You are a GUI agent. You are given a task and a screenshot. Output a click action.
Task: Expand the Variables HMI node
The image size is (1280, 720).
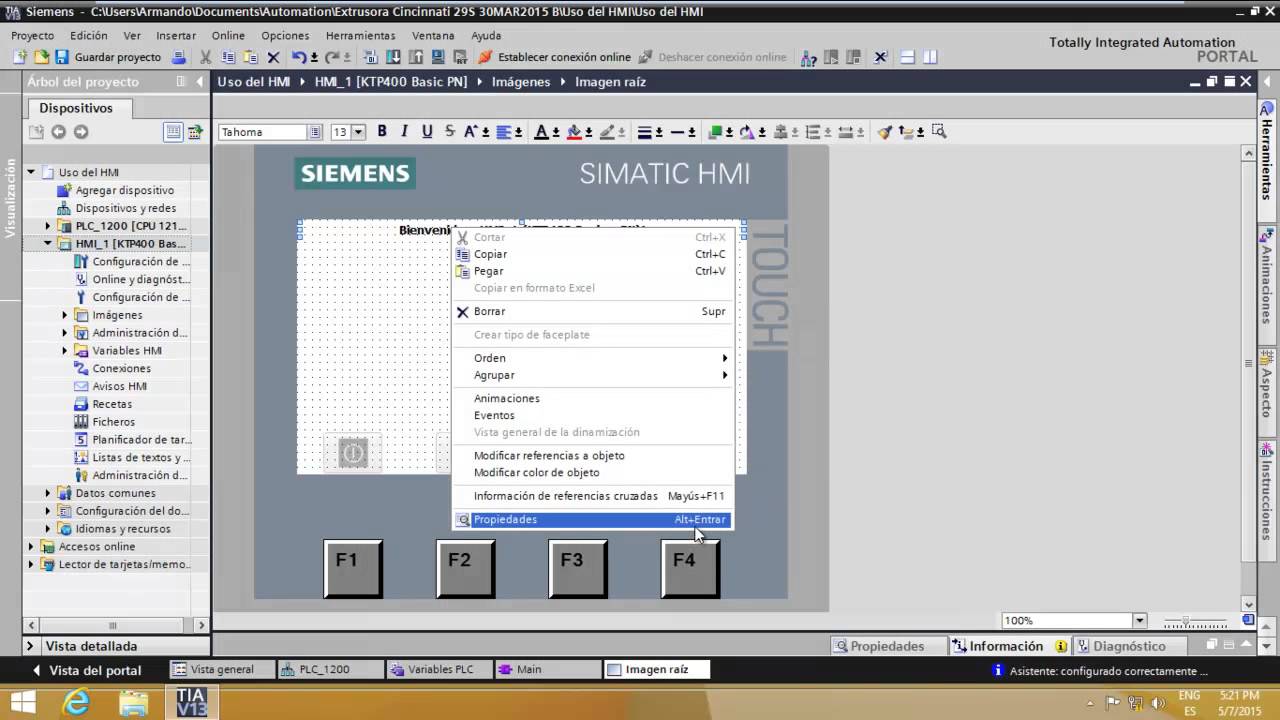click(x=65, y=351)
